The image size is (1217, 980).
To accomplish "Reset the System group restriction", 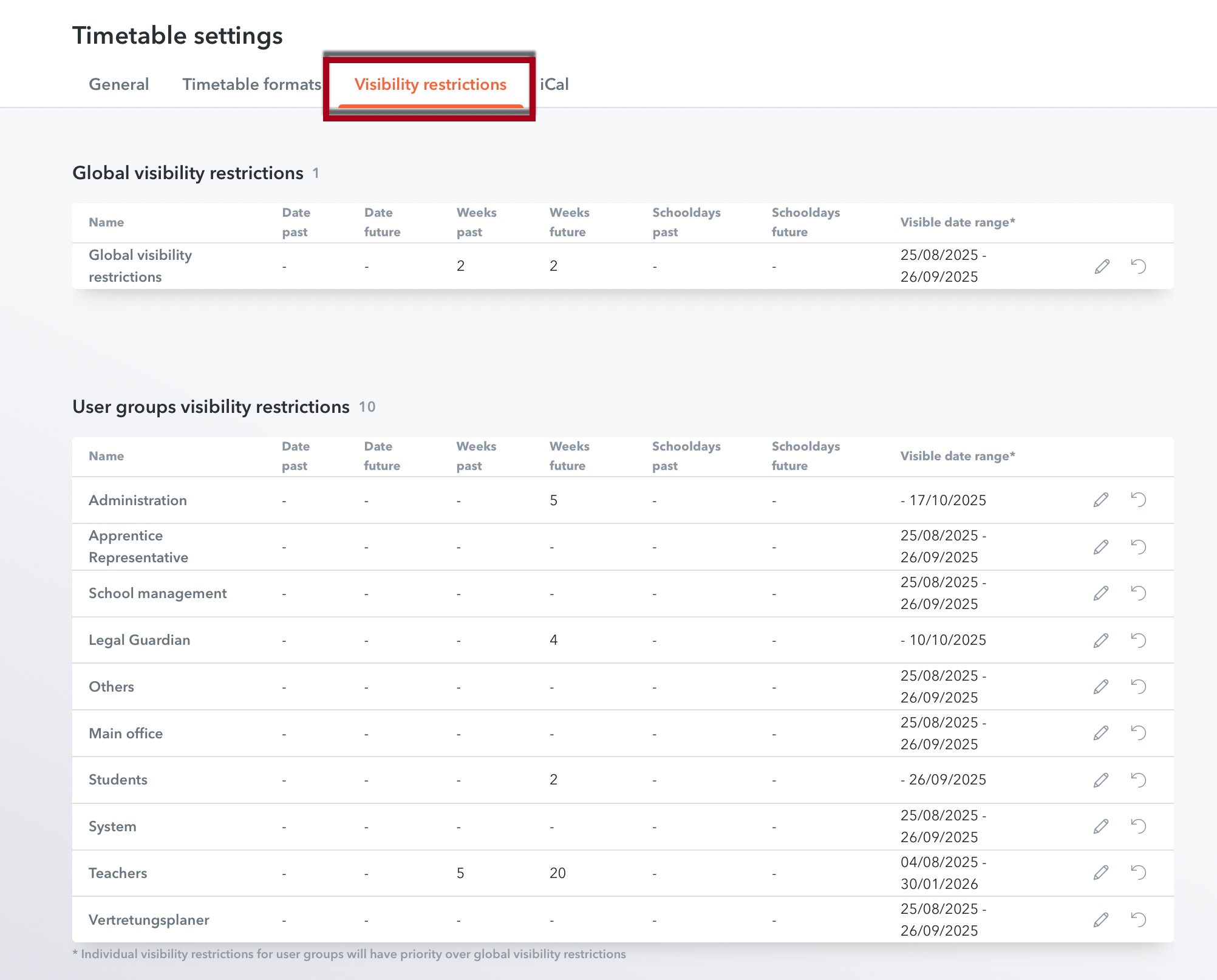I will click(x=1139, y=826).
